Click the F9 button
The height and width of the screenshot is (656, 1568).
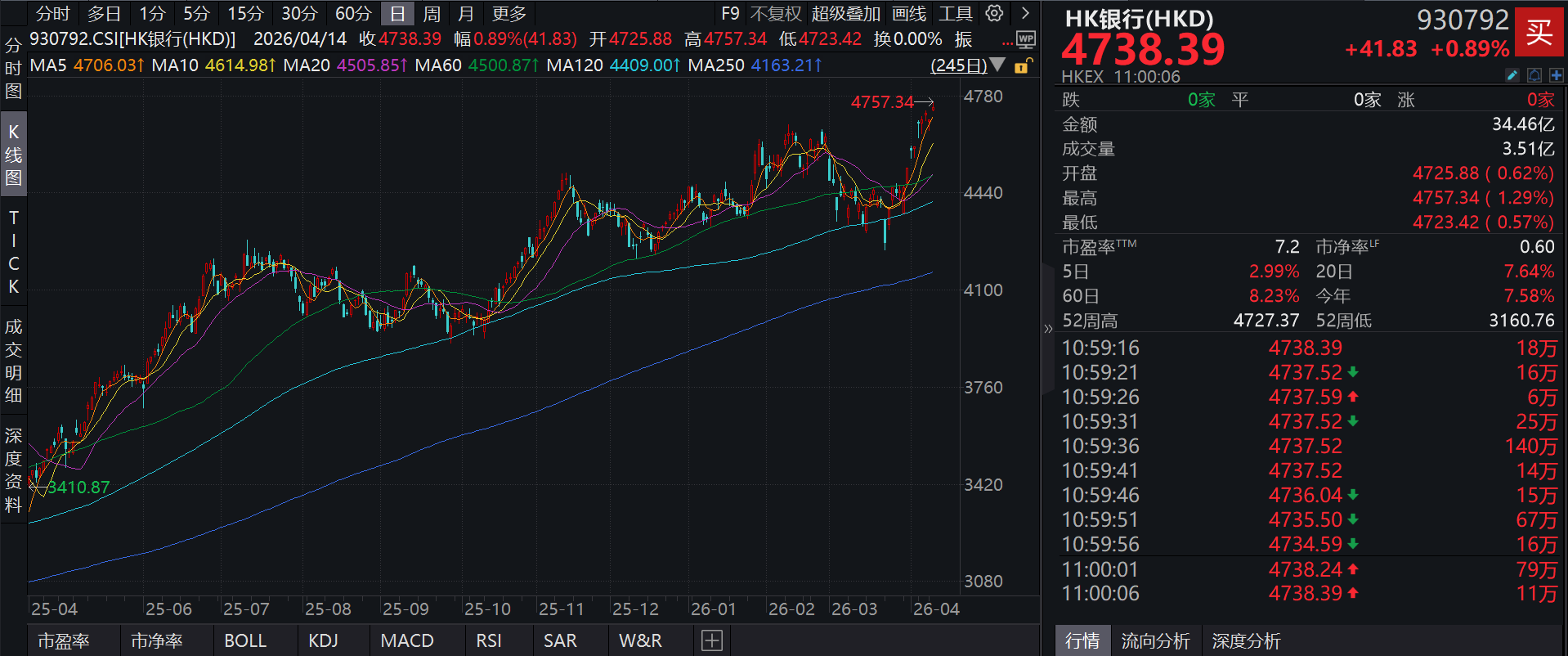tap(730, 14)
